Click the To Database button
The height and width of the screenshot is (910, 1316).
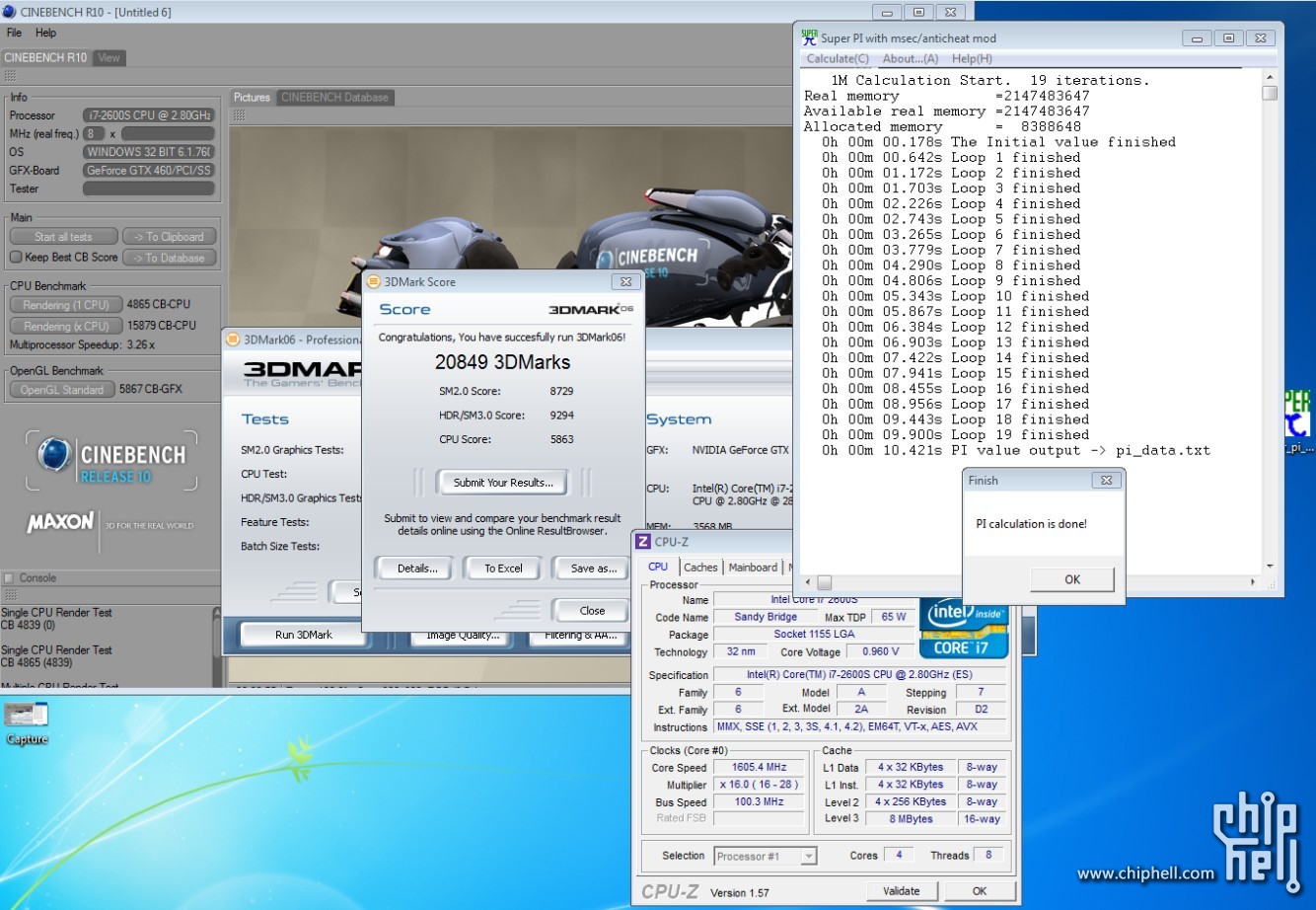tap(169, 258)
